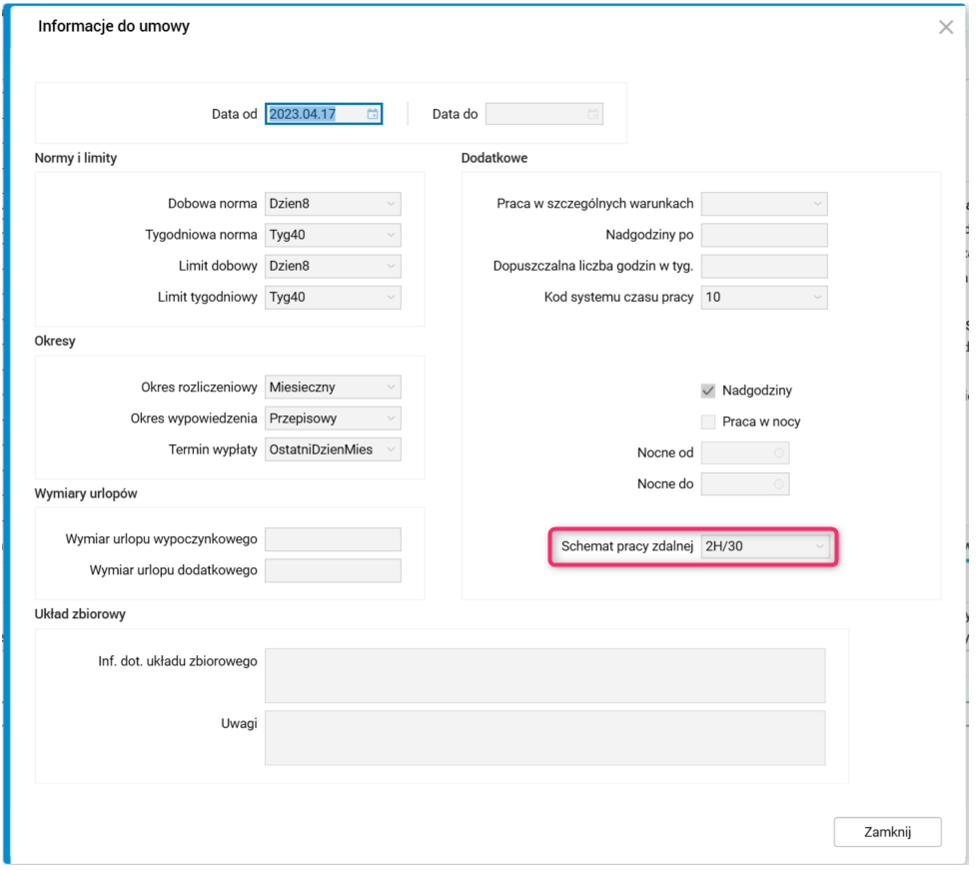Click the Nocne od clock icon
Image resolution: width=976 pixels, height=870 pixels.
click(779, 453)
